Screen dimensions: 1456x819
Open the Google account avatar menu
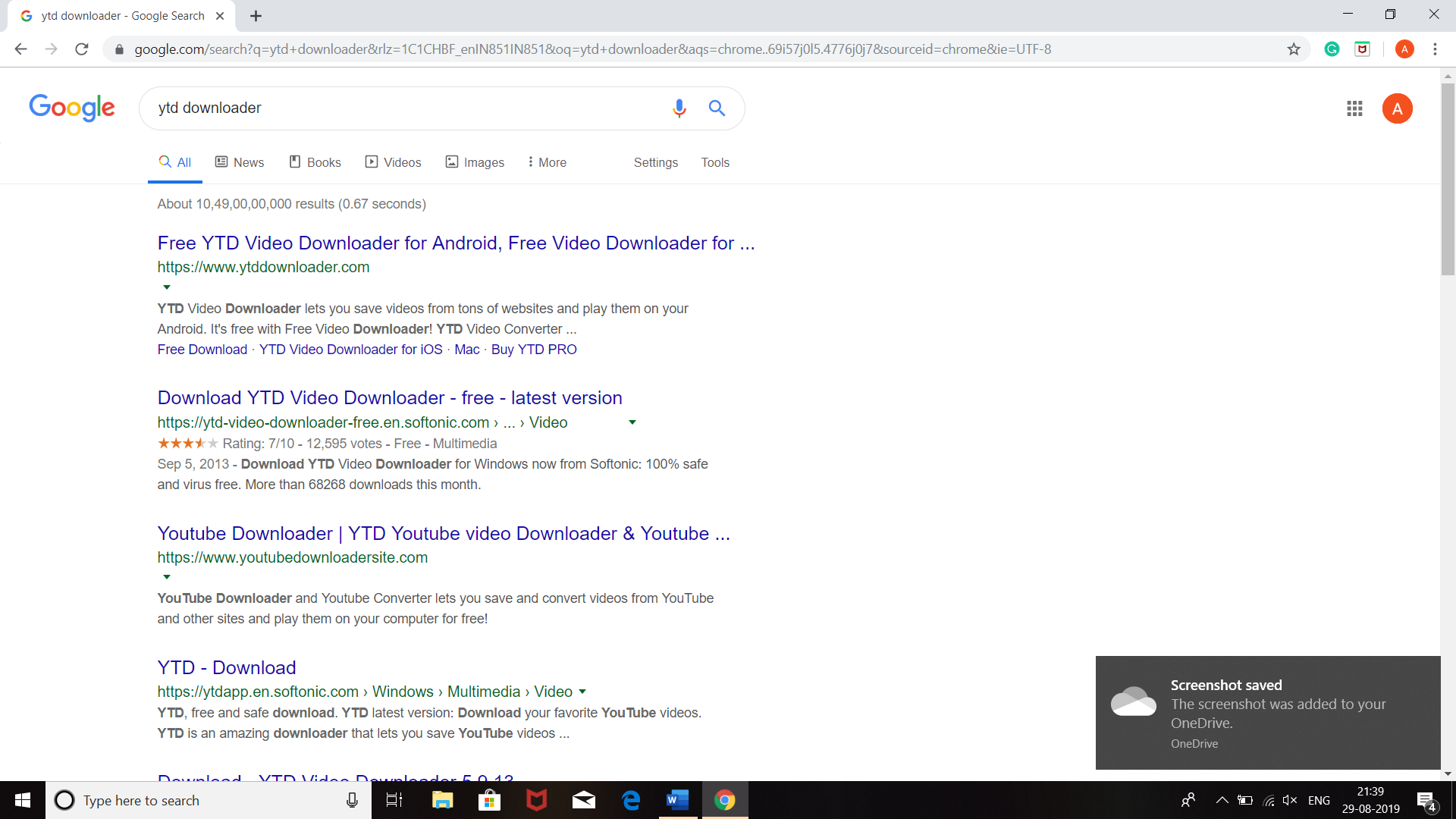coord(1398,108)
